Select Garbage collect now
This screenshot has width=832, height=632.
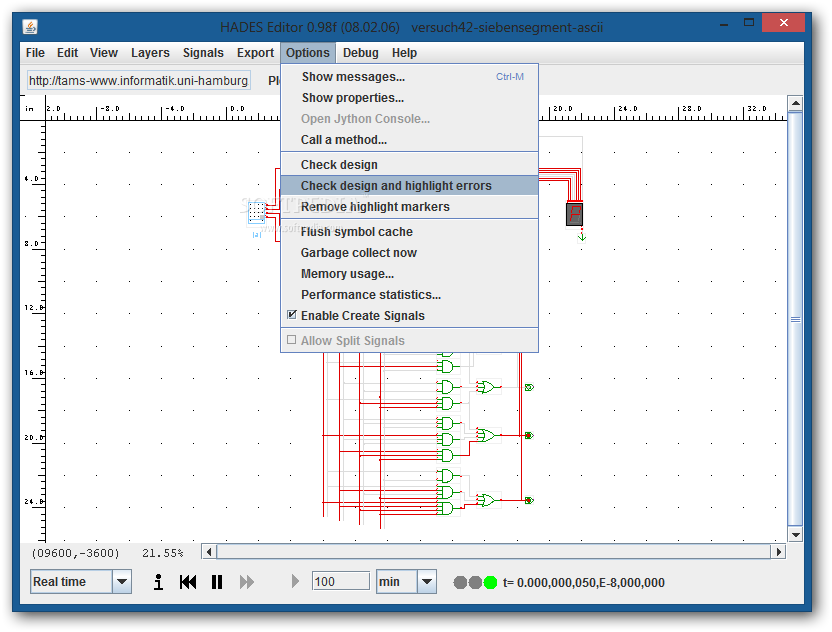[409, 253]
